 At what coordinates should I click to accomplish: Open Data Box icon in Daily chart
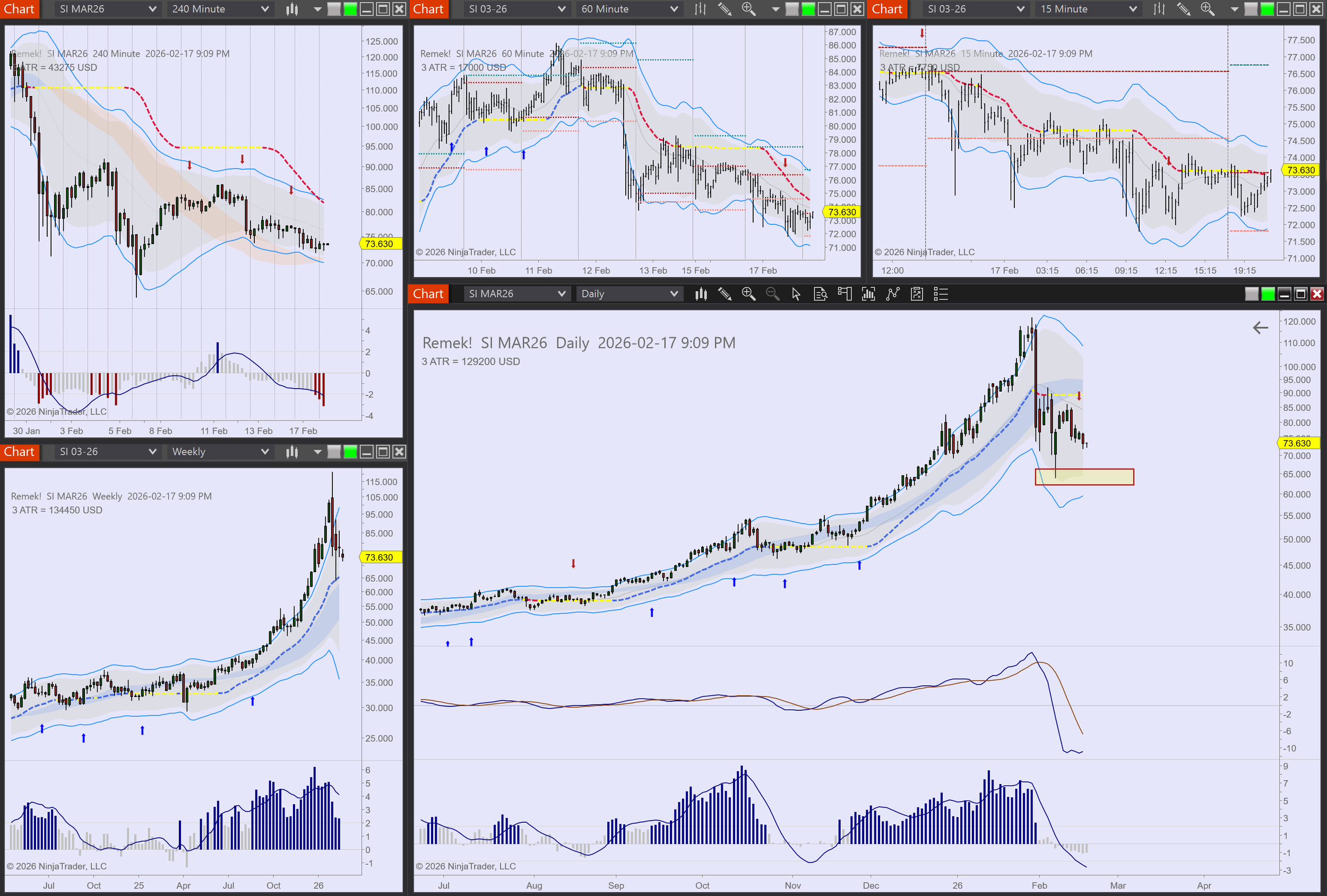(x=820, y=294)
